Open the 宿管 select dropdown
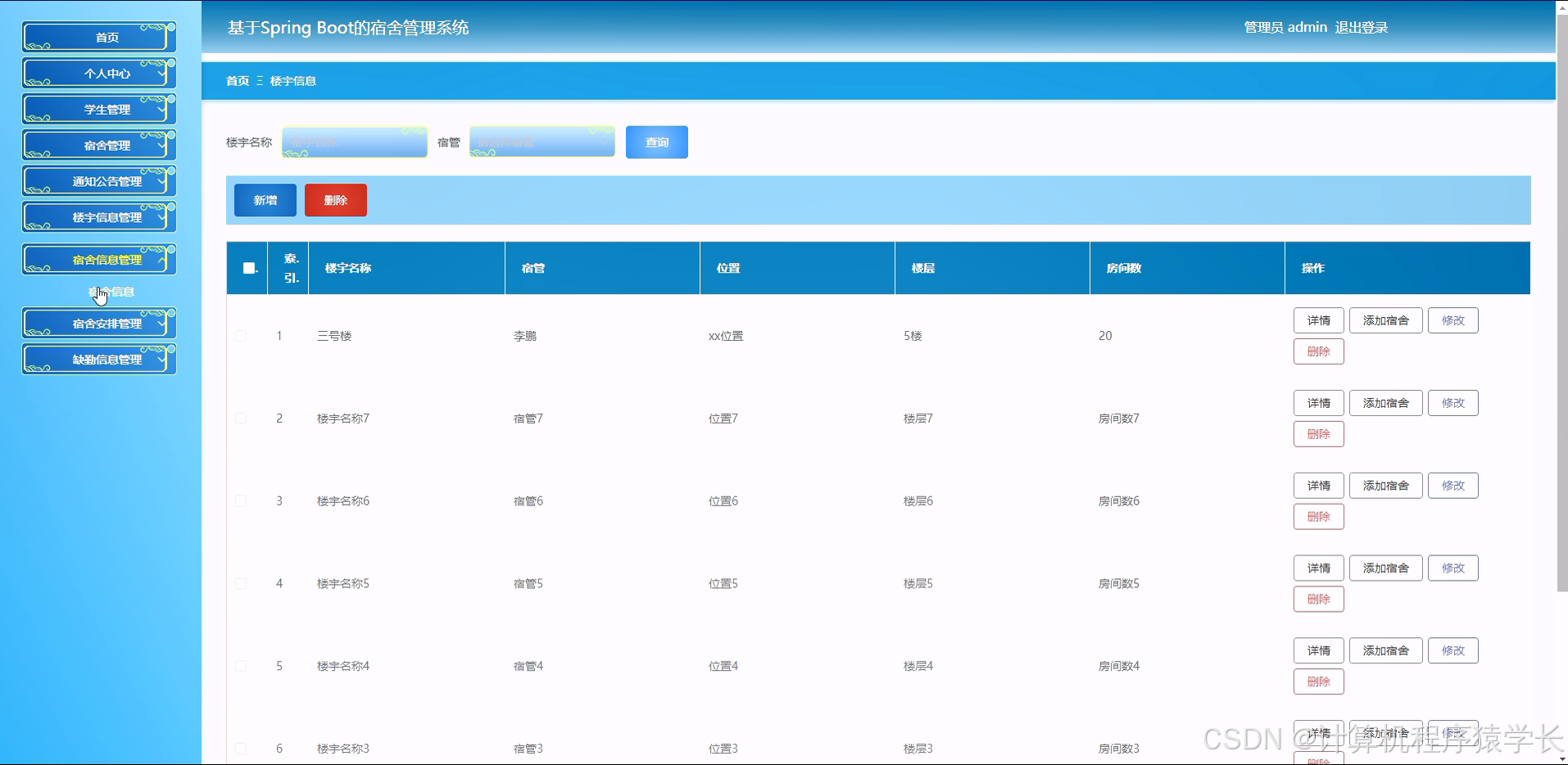 coord(542,142)
